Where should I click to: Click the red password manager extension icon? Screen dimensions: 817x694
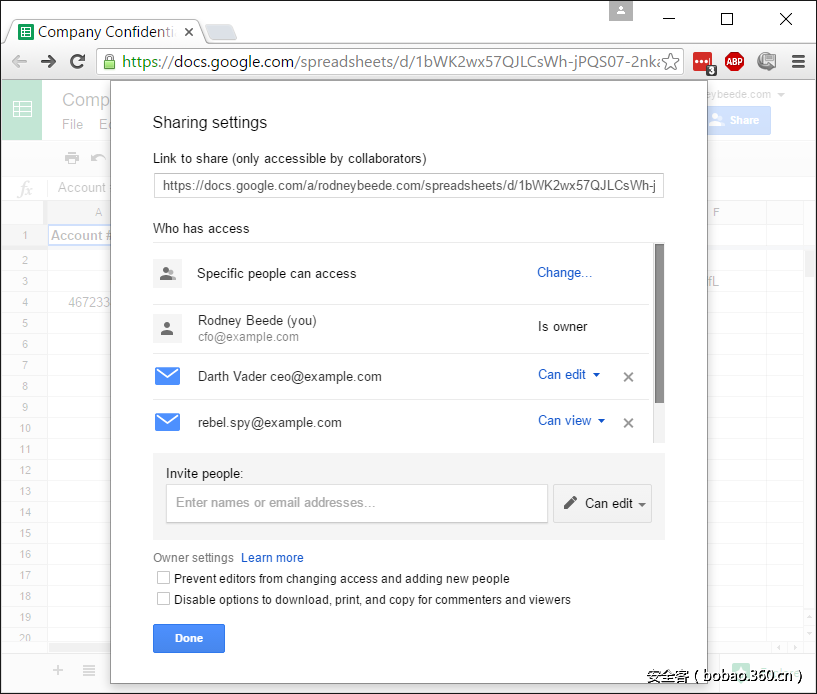(703, 62)
